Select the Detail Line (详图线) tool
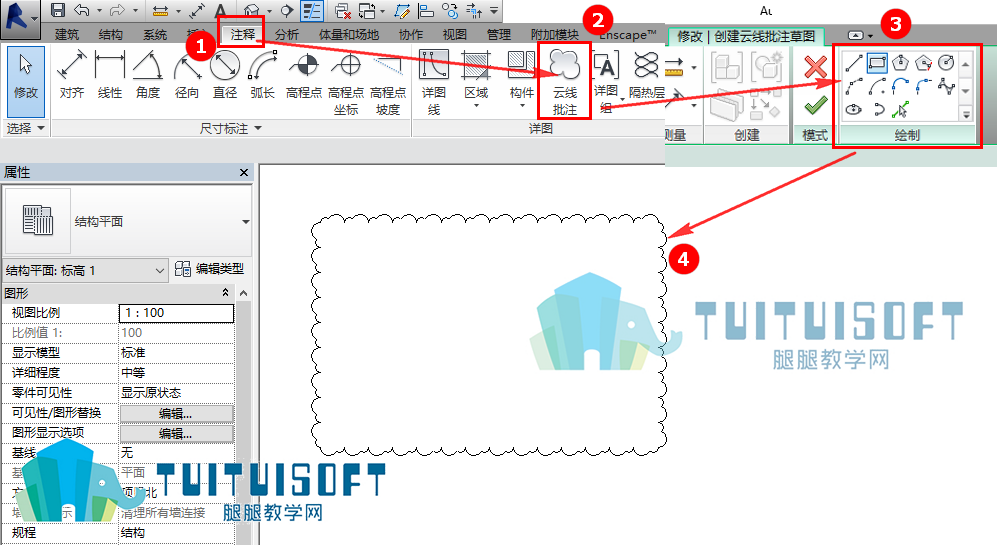 point(434,82)
